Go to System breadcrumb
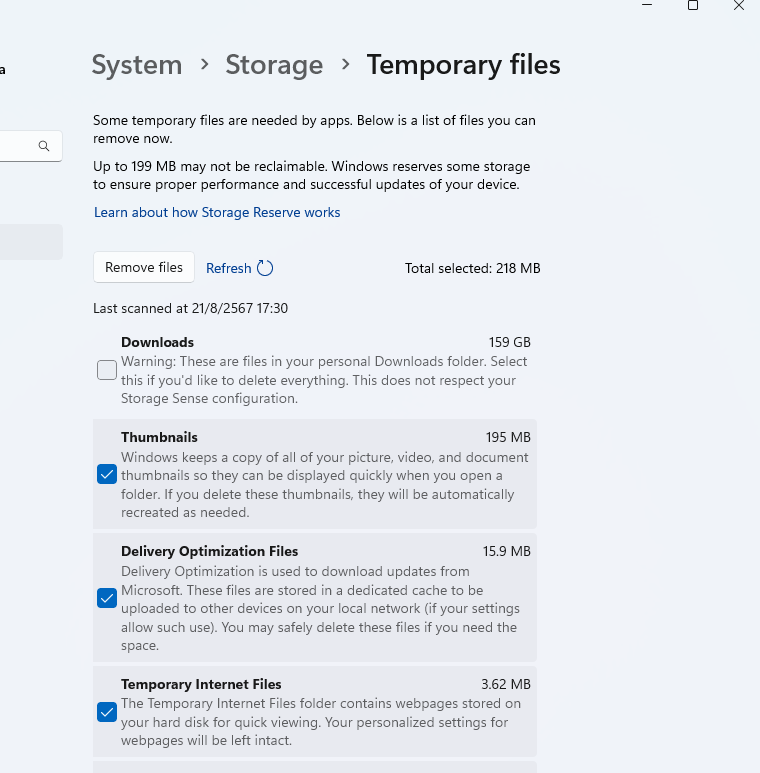 pyautogui.click(x=137, y=65)
